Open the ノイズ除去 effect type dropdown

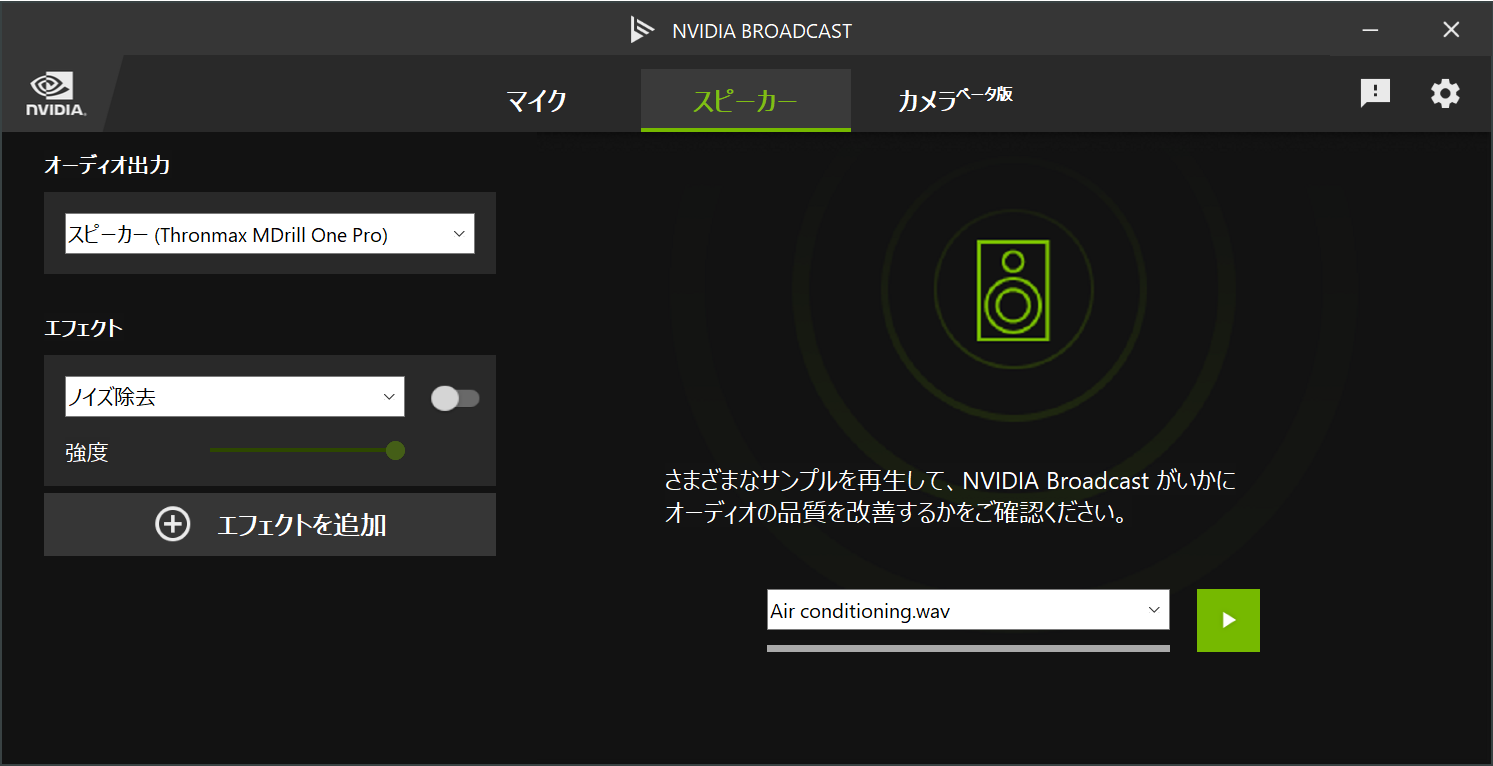pyautogui.click(x=235, y=396)
